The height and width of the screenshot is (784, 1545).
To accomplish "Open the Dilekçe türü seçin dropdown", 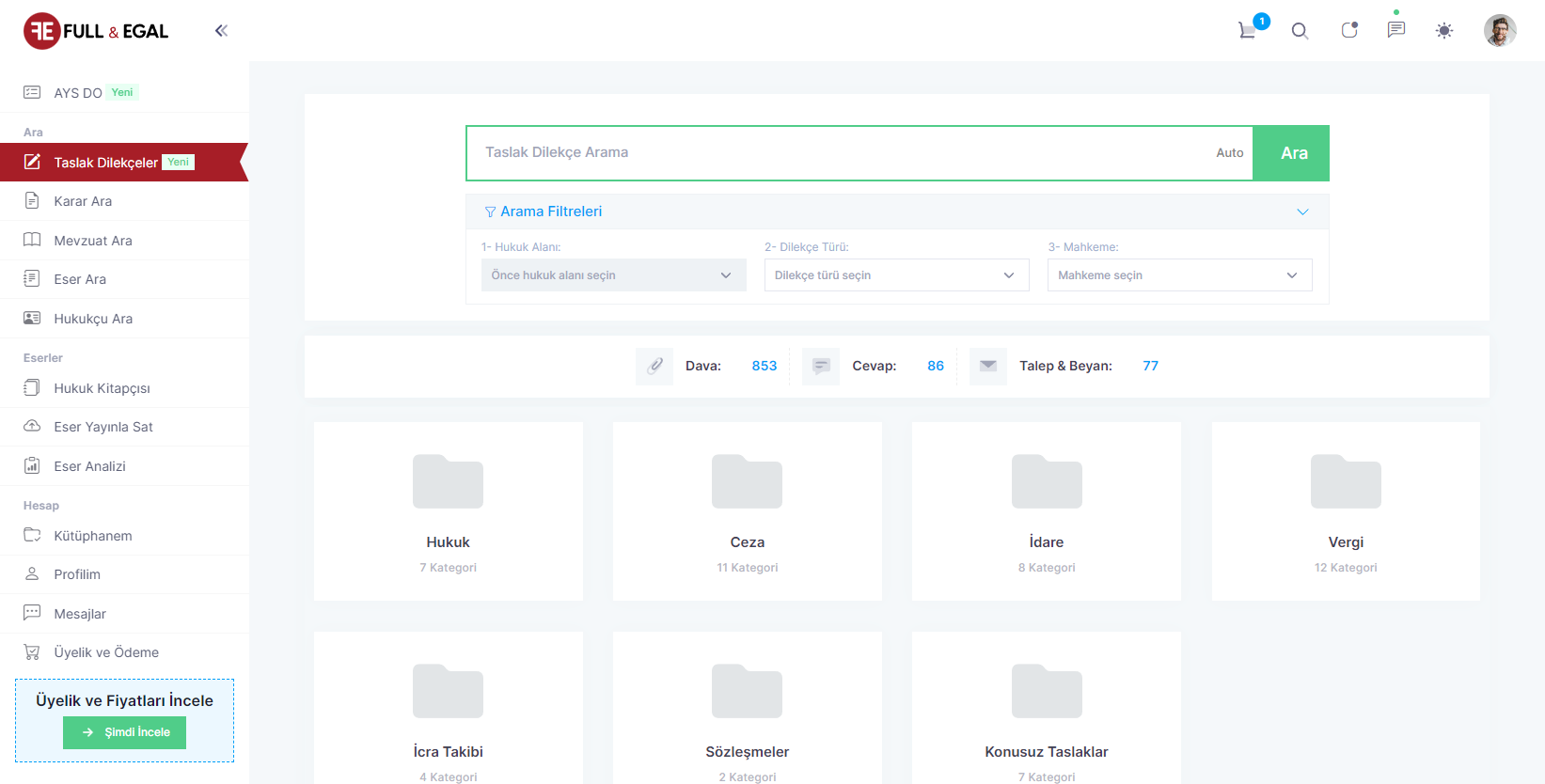I will coord(896,275).
